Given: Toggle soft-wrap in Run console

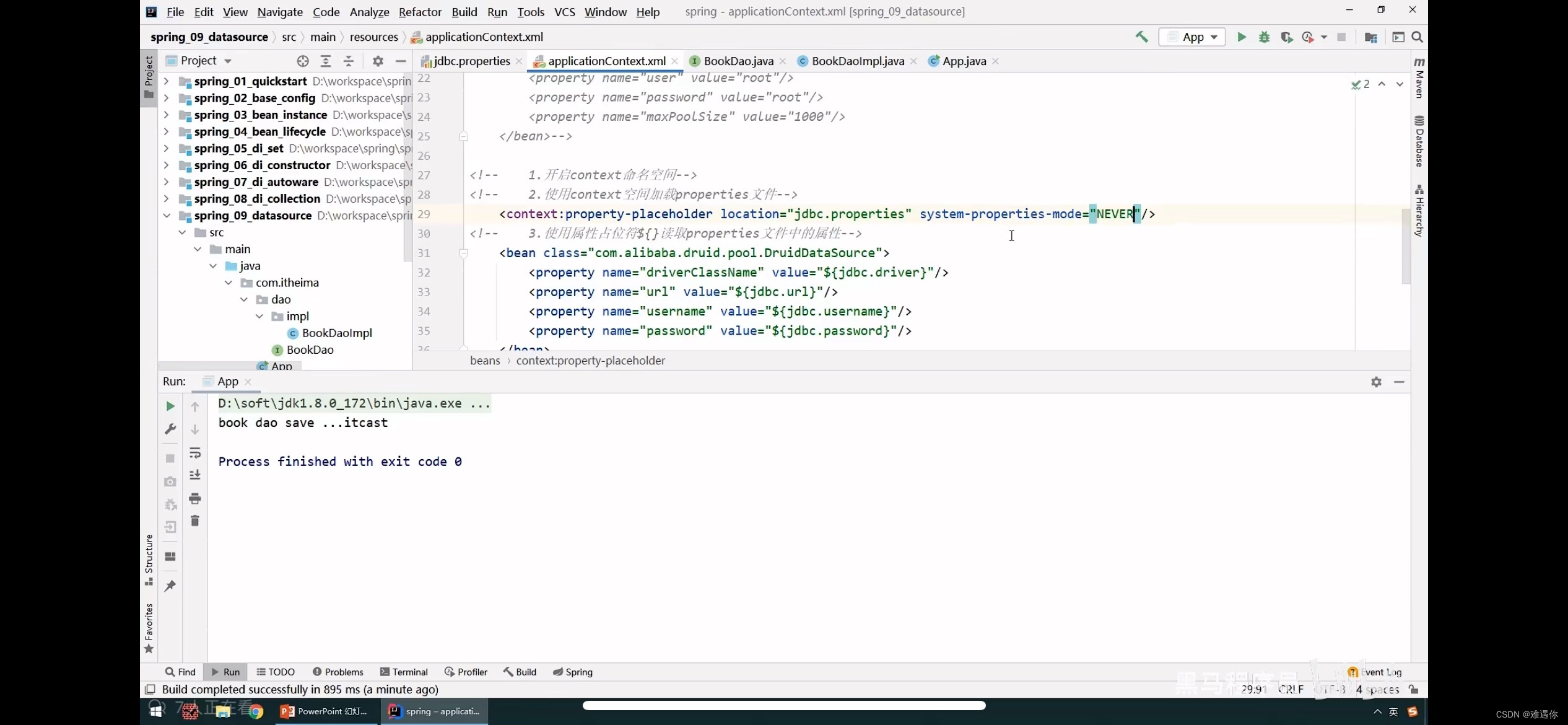Looking at the screenshot, I should (x=195, y=453).
